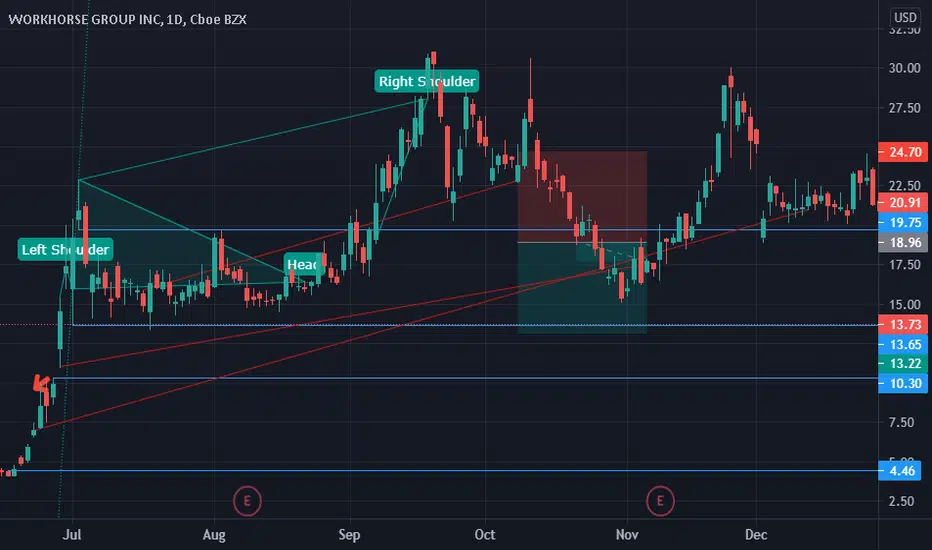Image resolution: width=932 pixels, height=550 pixels.
Task: Click the blue 13.65 price label
Action: click(902, 344)
